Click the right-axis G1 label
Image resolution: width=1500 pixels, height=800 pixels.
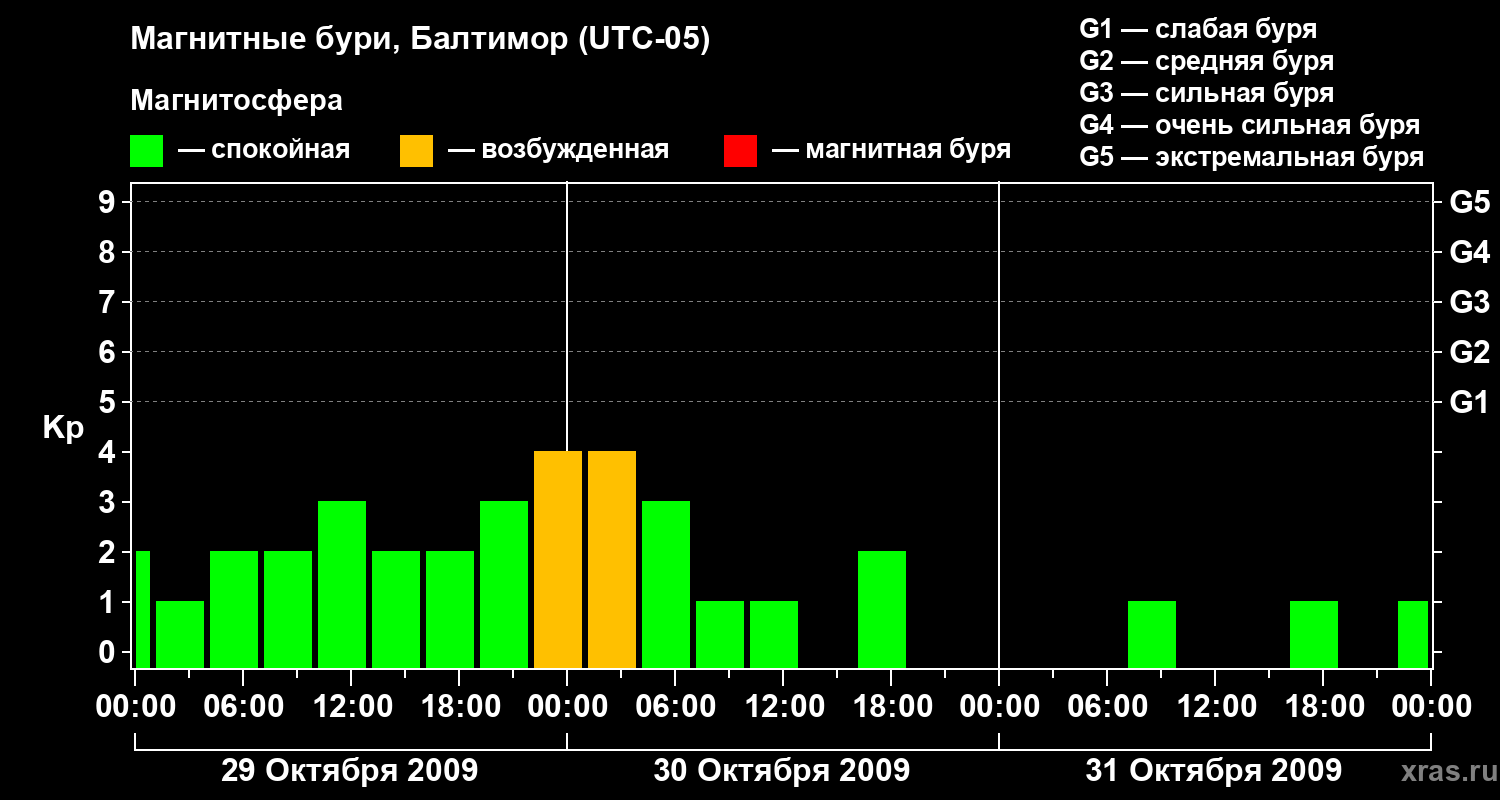pos(1470,402)
